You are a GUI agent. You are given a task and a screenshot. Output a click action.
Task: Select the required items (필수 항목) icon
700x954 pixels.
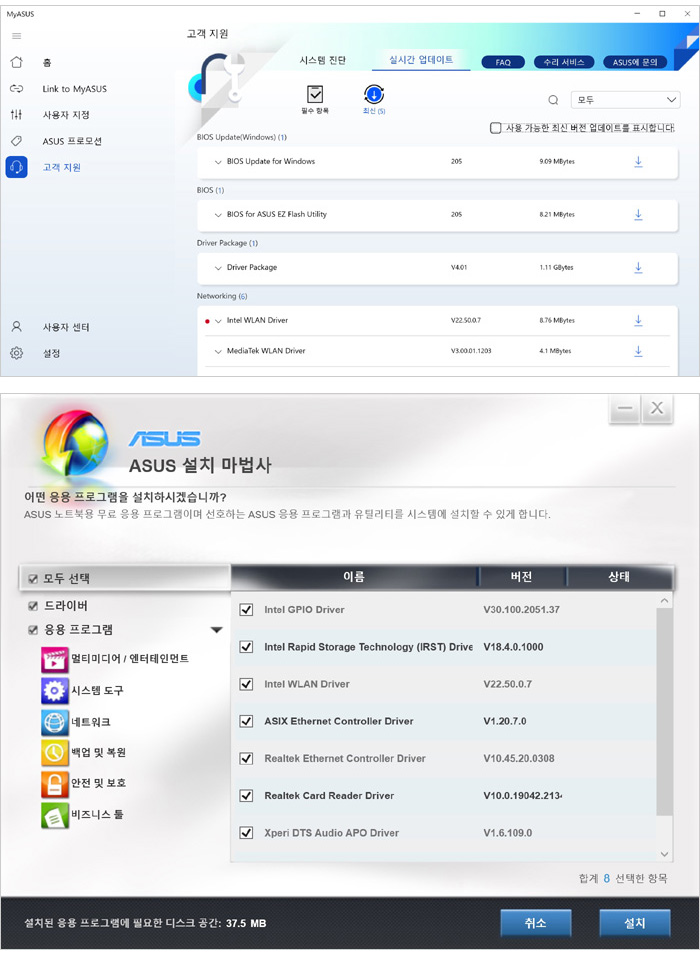pyautogui.click(x=315, y=95)
